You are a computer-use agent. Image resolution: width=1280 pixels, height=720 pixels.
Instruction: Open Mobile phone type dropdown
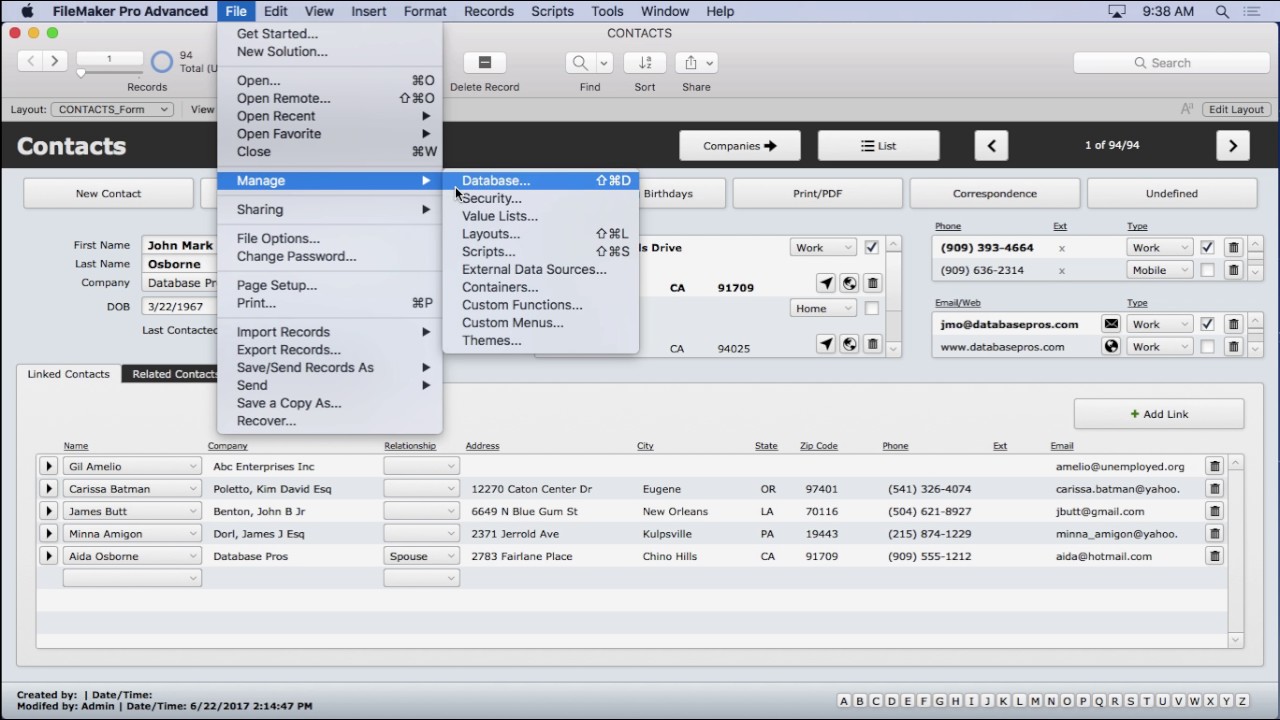coord(1159,270)
